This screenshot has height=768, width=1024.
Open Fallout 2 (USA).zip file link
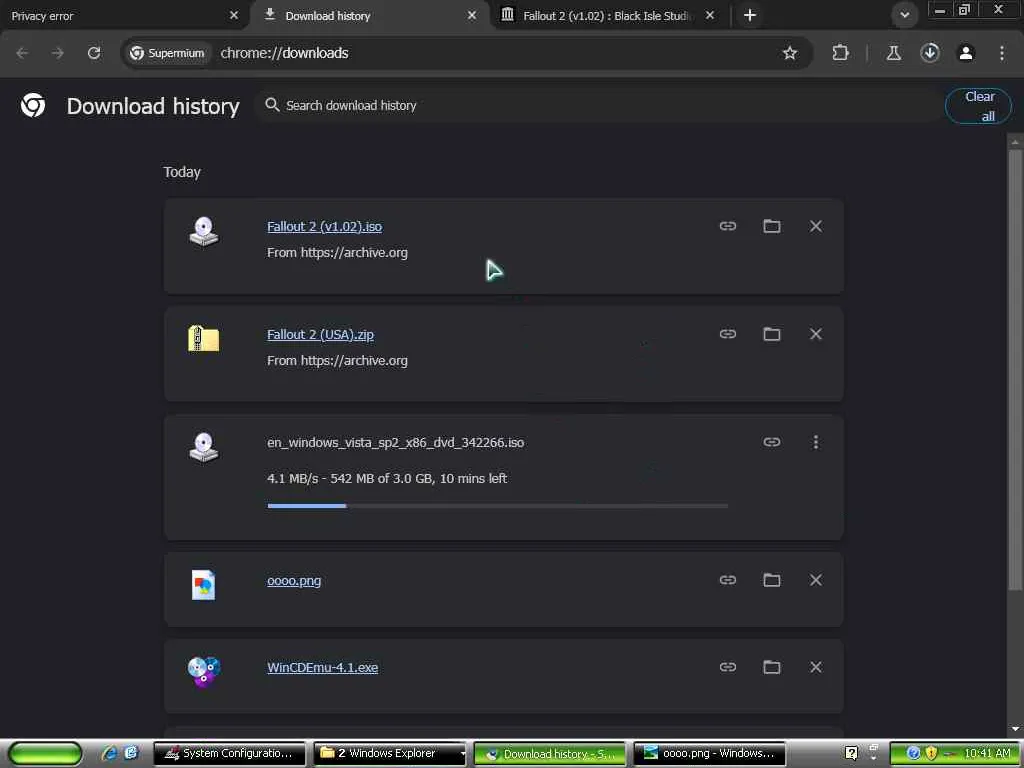pyautogui.click(x=320, y=334)
